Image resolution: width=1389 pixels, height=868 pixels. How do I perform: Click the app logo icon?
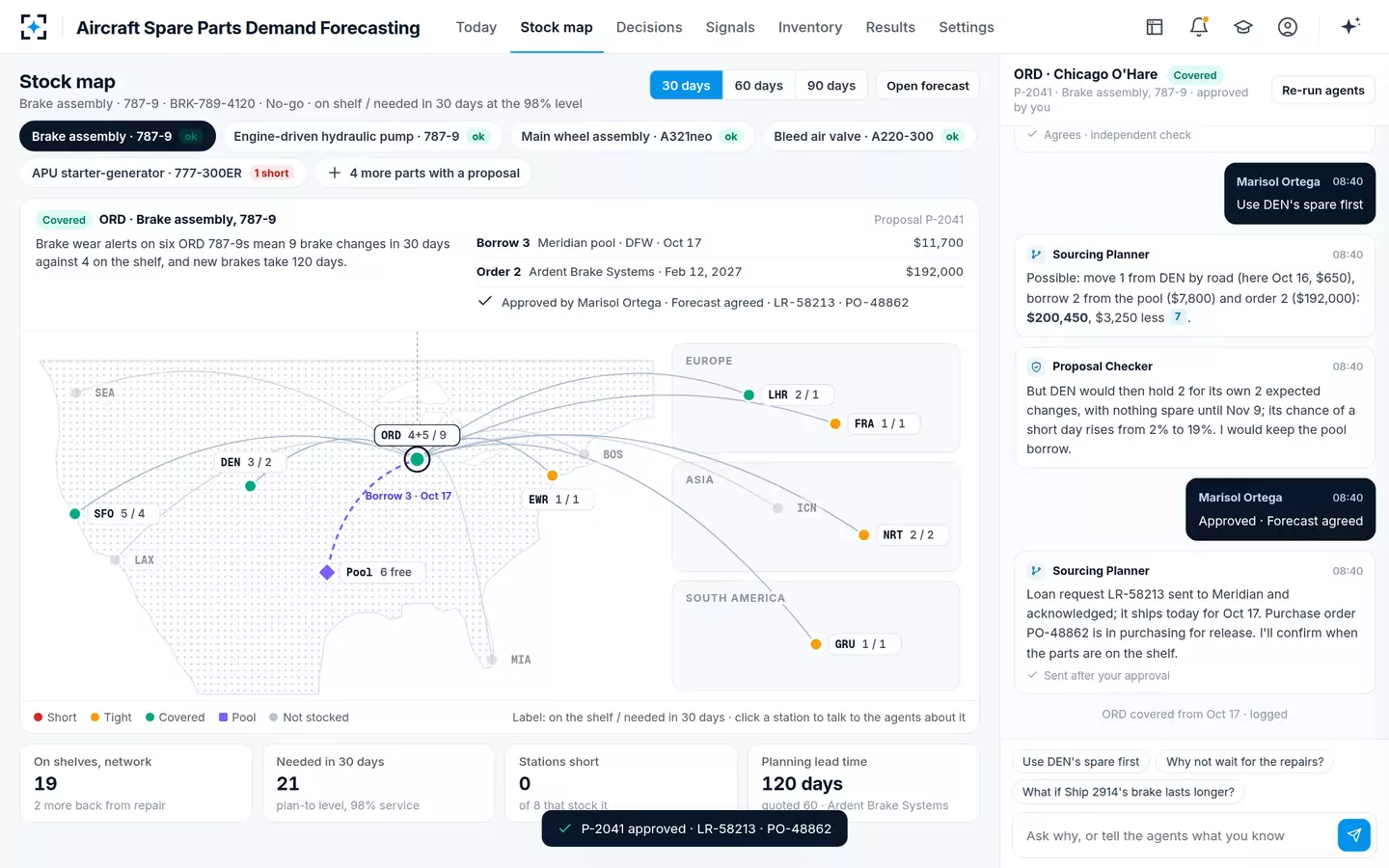tap(34, 27)
